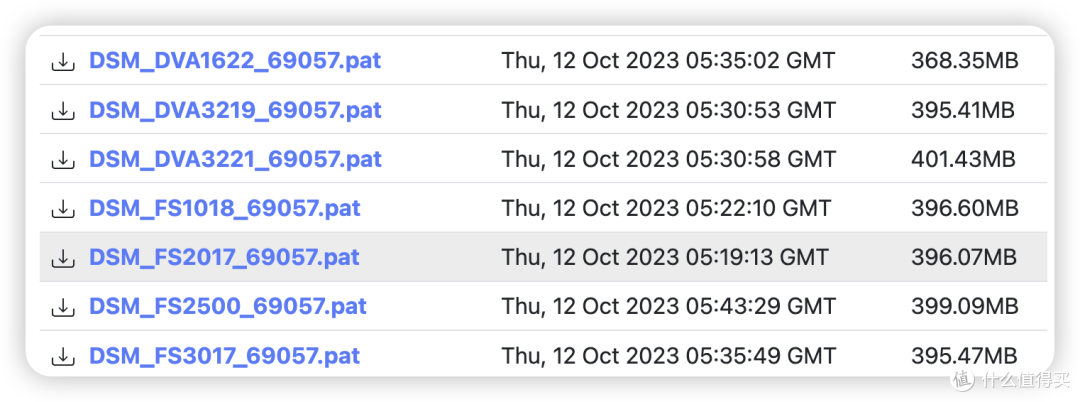Viewport: 1080px width, 402px height.
Task: Click download icon beside DSM_DVA3221_69057.pat
Action: [x=63, y=160]
